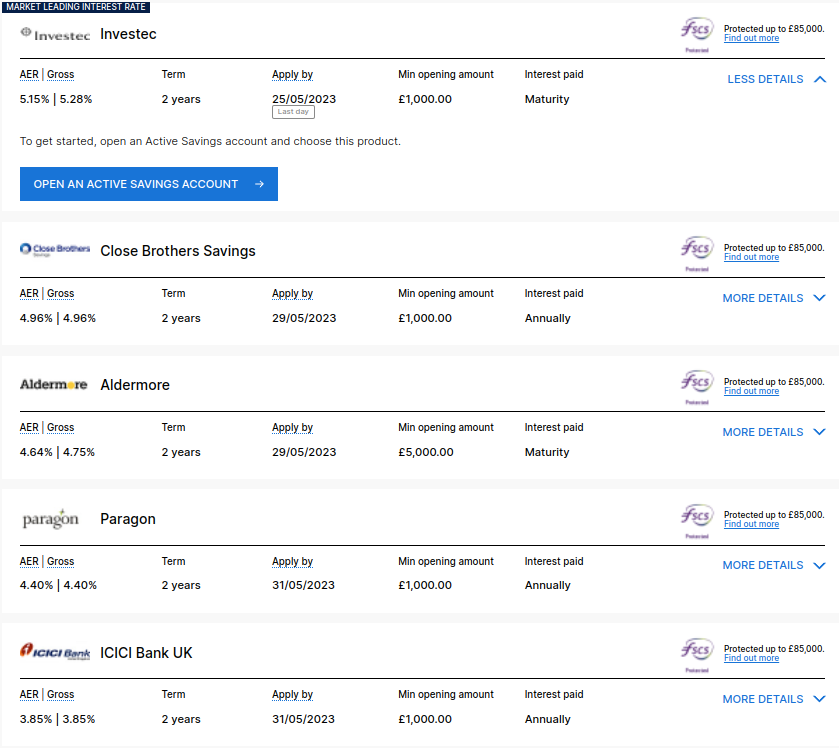The image size is (839, 748).
Task: Open Find out more link for Aldermore
Action: [x=751, y=391]
